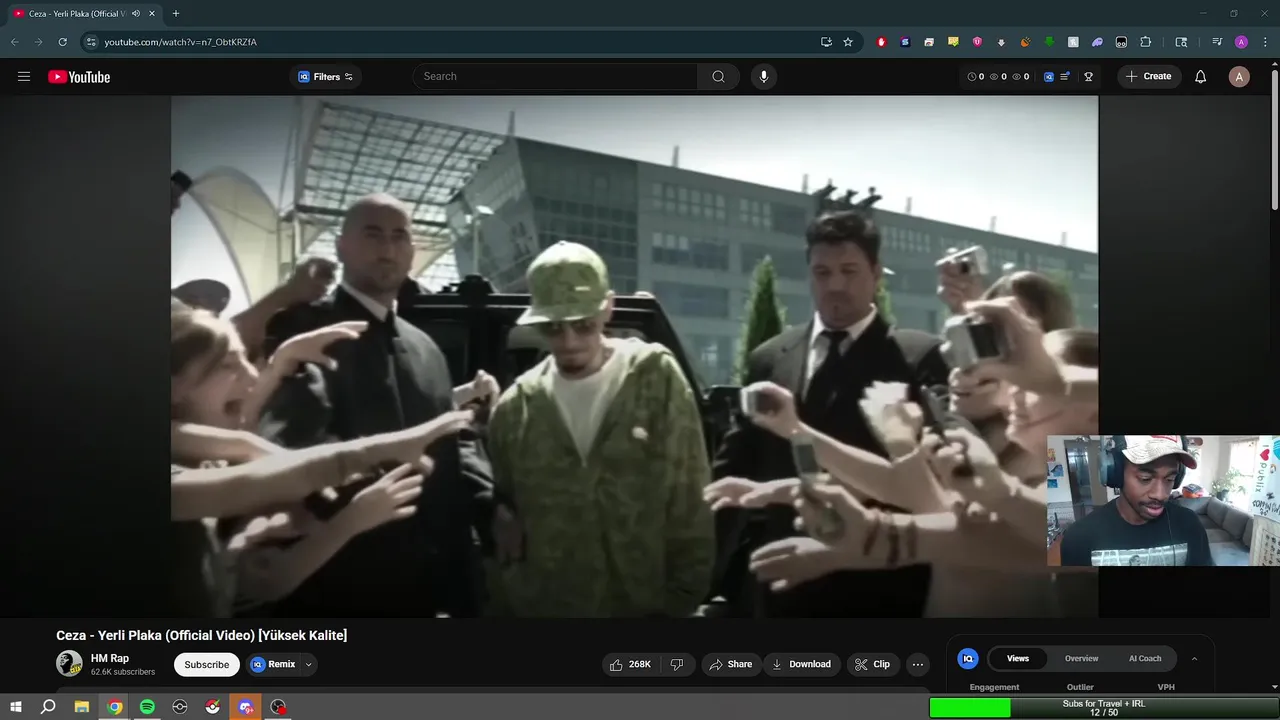Click the clock counter showing 0
This screenshot has height=720, width=1280.
tap(976, 77)
